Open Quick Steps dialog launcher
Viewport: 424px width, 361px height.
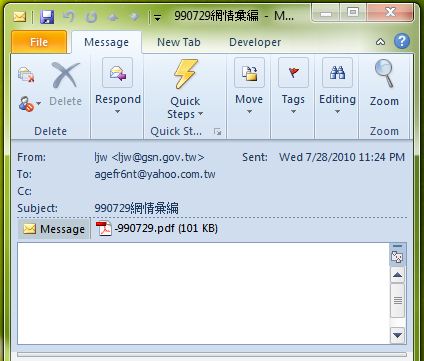[x=217, y=132]
